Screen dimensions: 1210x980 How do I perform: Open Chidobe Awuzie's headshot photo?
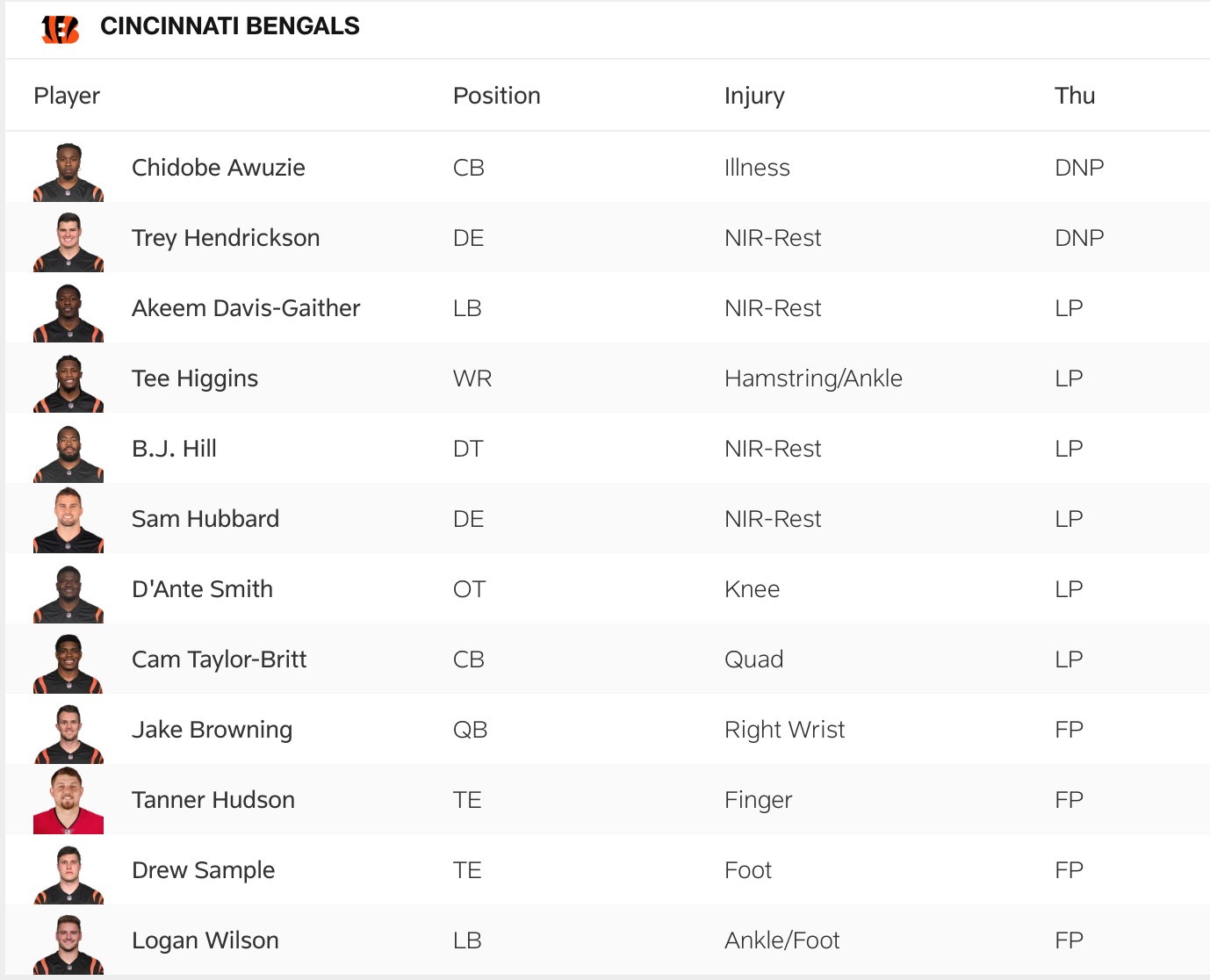point(68,173)
